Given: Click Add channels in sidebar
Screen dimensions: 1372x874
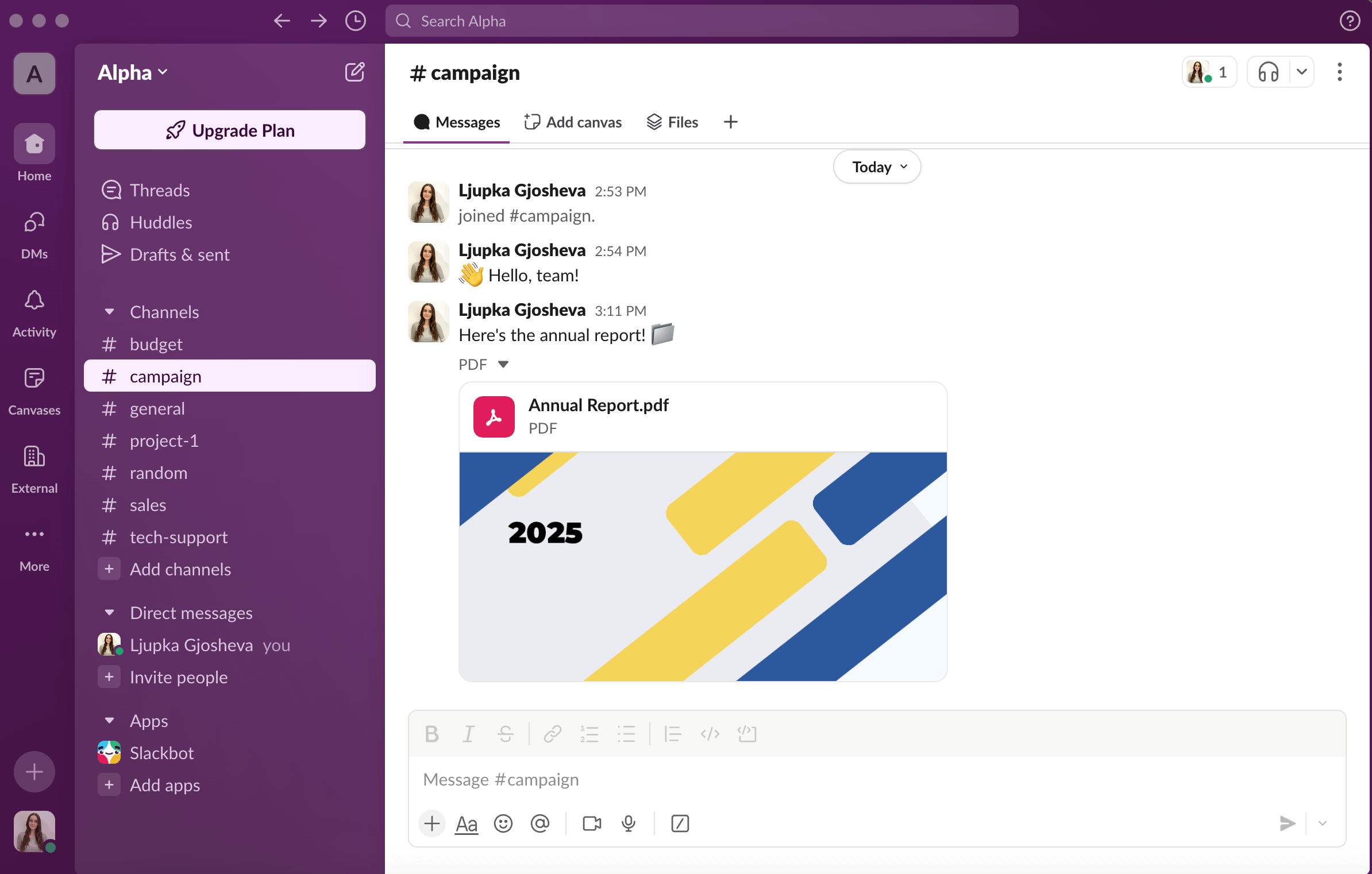Looking at the screenshot, I should tap(229, 569).
